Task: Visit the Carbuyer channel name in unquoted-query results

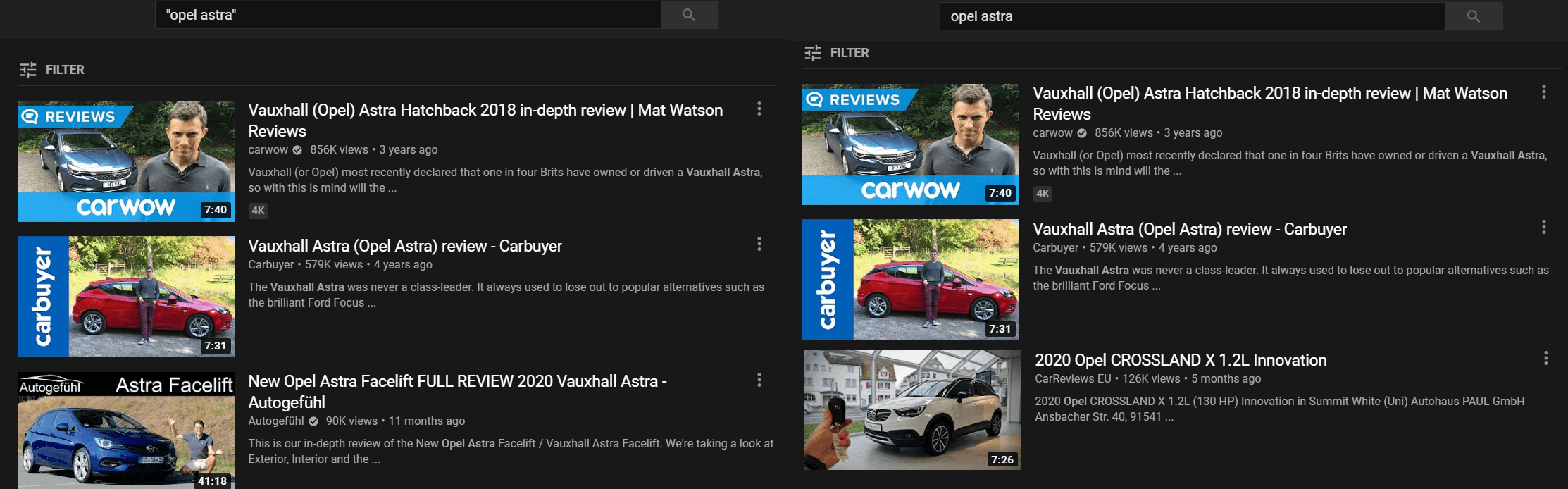Action: (1055, 248)
